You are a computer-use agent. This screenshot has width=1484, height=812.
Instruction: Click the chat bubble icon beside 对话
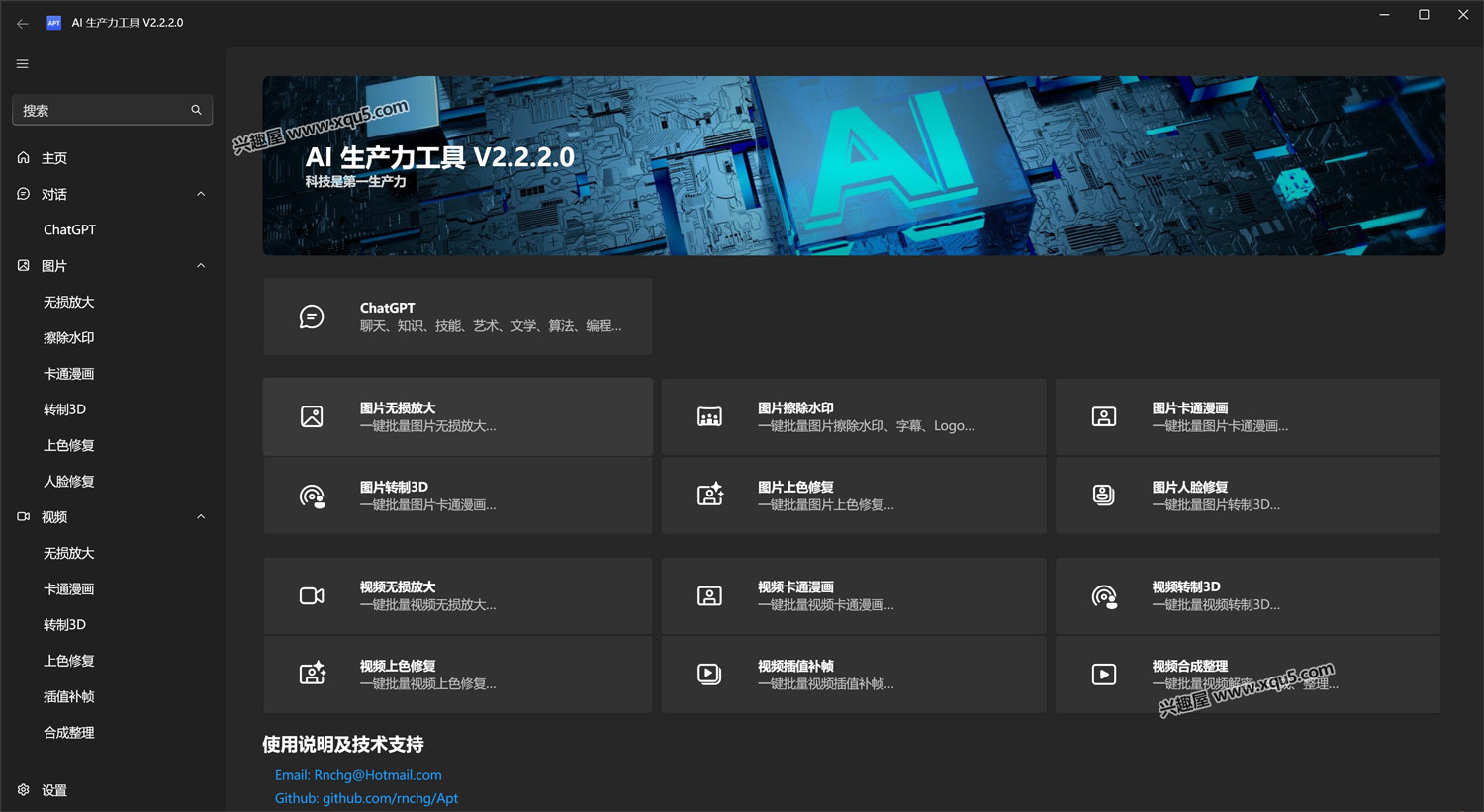(x=24, y=194)
